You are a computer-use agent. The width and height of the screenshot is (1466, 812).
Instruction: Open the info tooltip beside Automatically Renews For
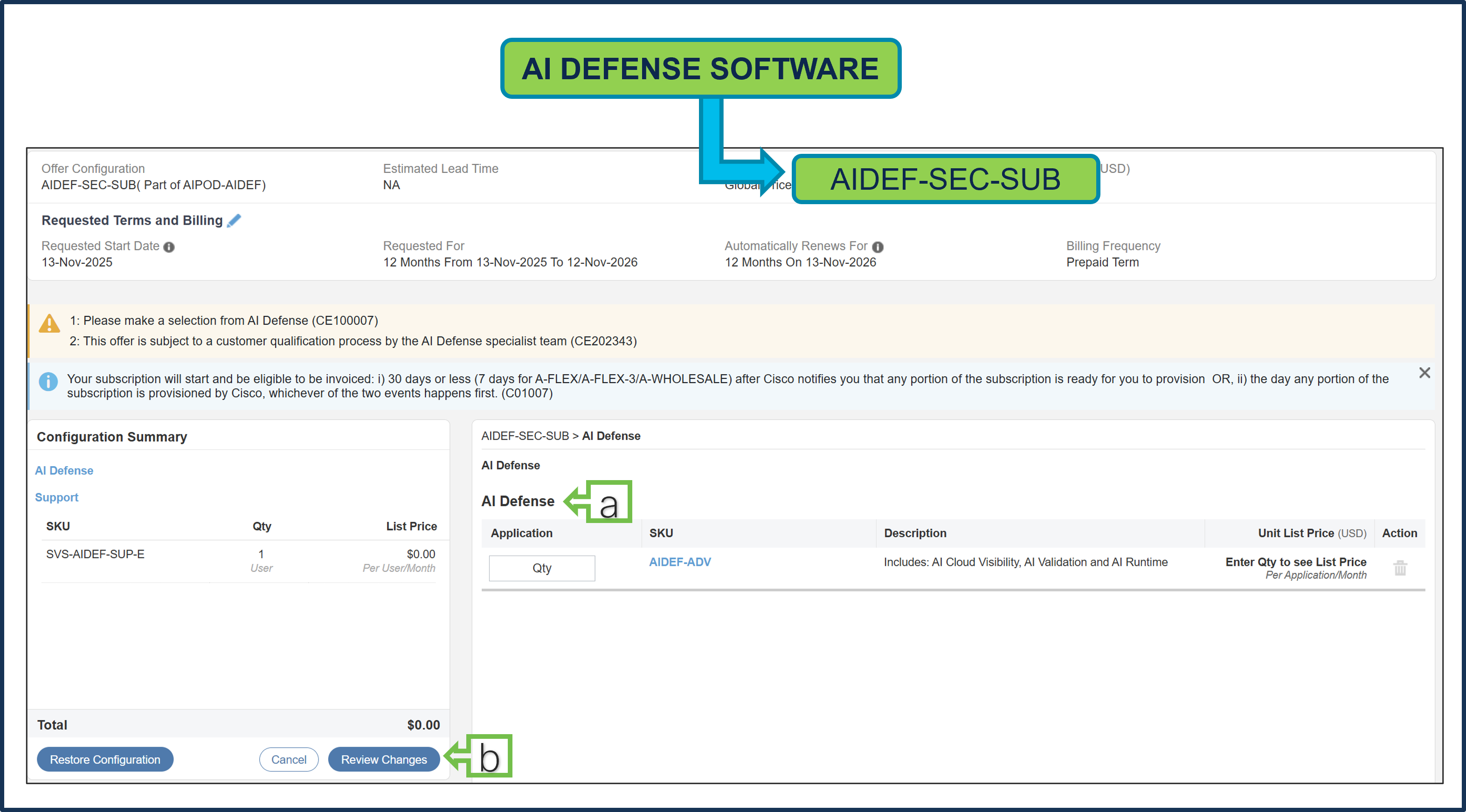coord(878,247)
